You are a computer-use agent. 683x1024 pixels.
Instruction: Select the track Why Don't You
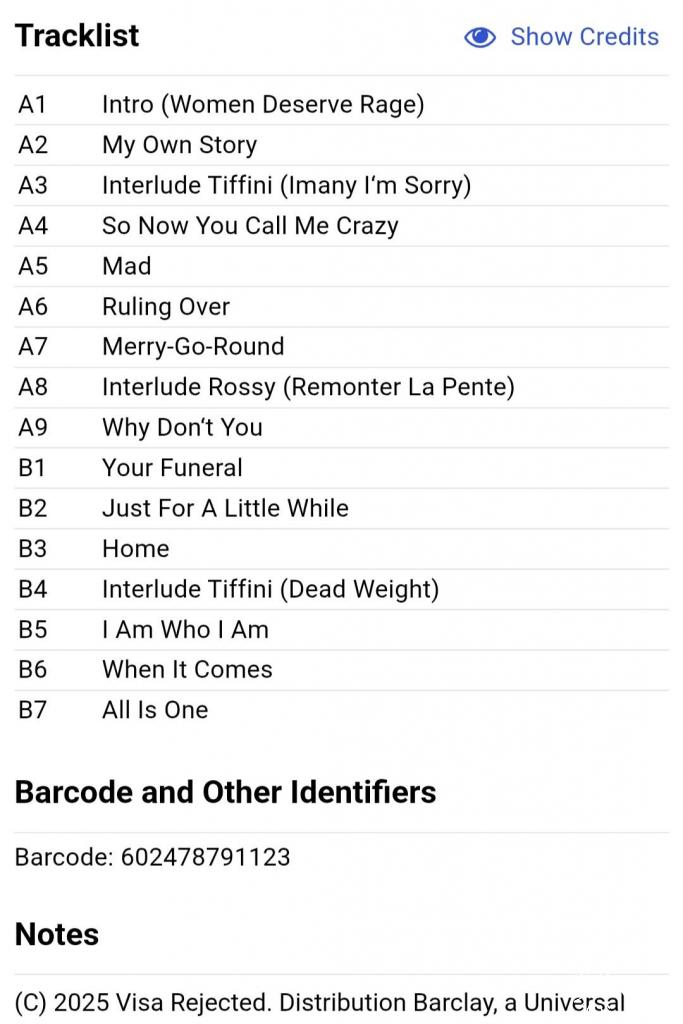pyautogui.click(x=182, y=427)
